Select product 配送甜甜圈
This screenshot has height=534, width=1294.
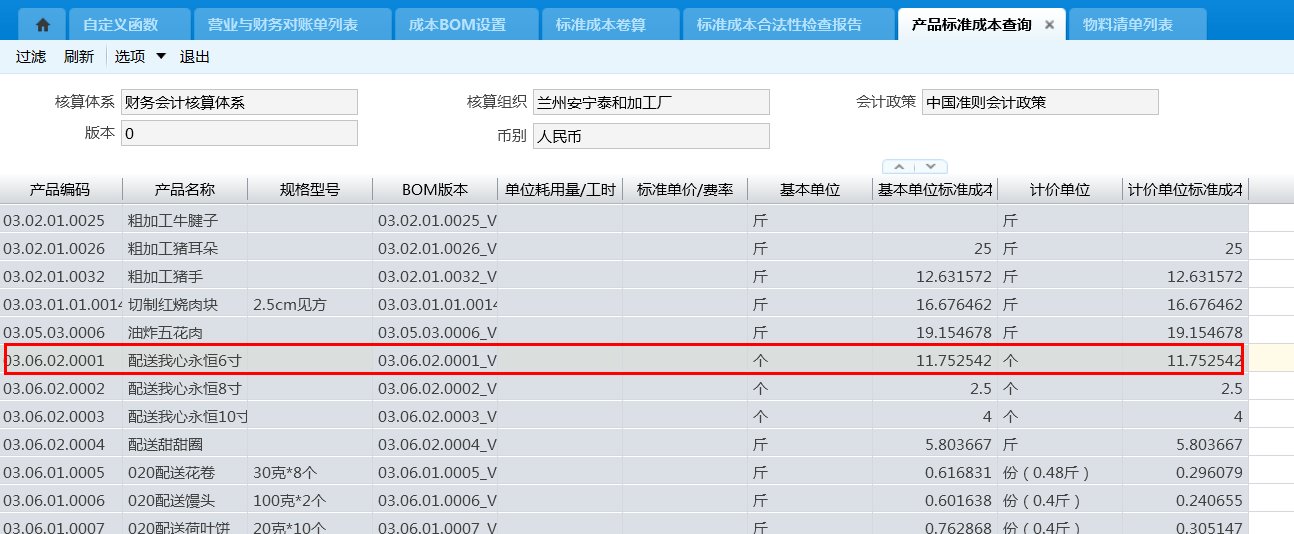[166, 444]
